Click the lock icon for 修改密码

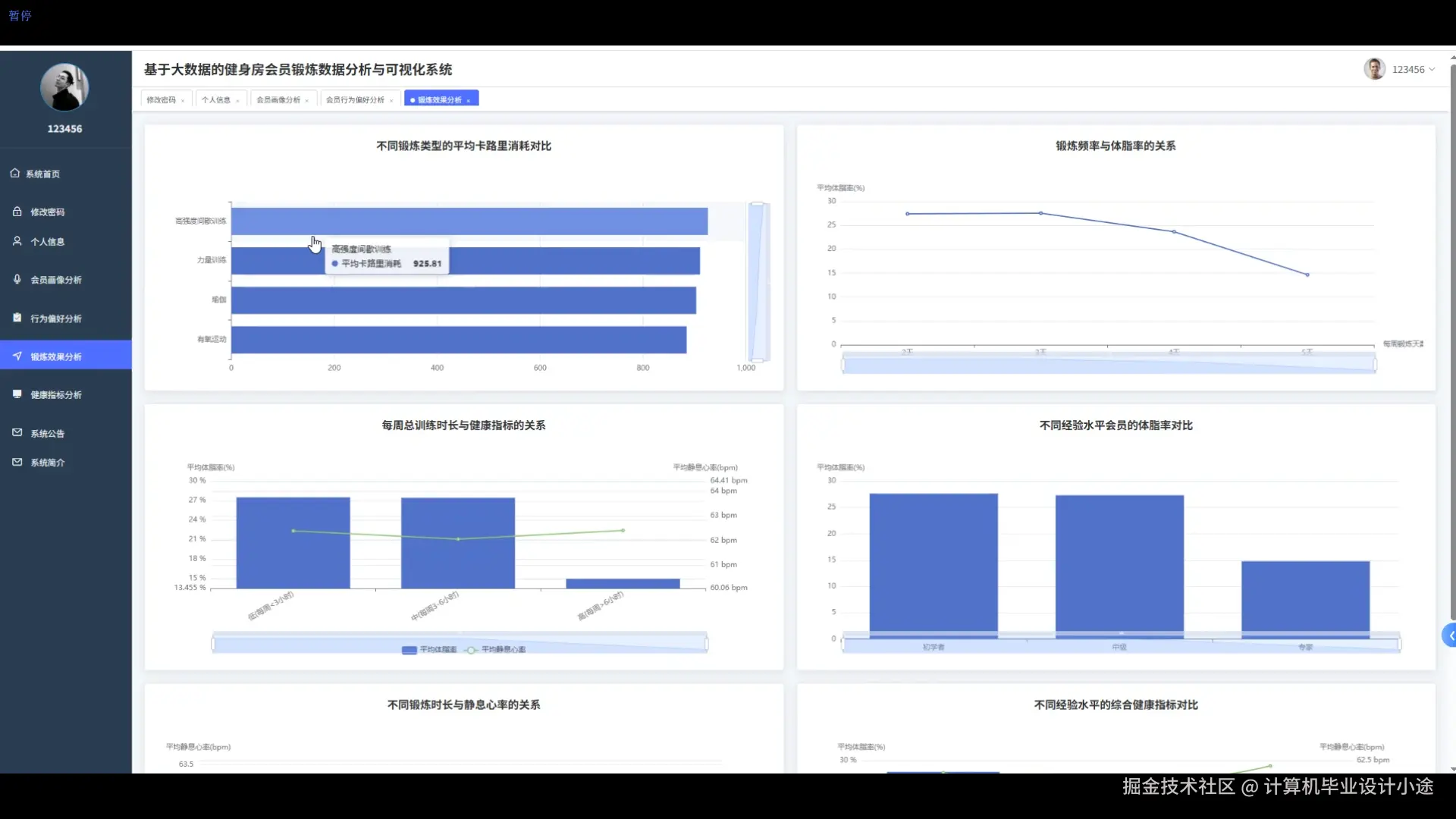17,212
